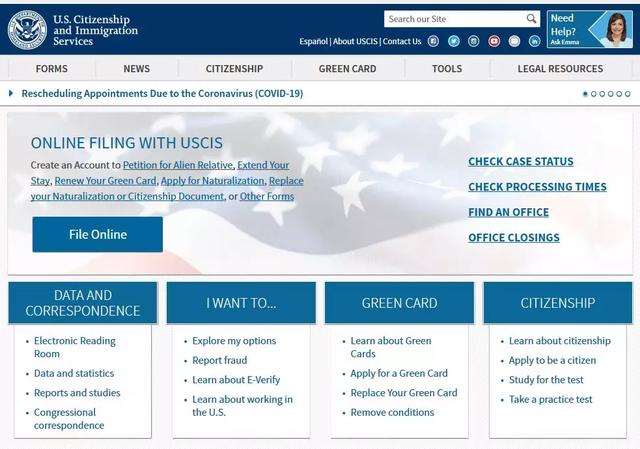Click the Homeland Security seal logo

pos(27,30)
